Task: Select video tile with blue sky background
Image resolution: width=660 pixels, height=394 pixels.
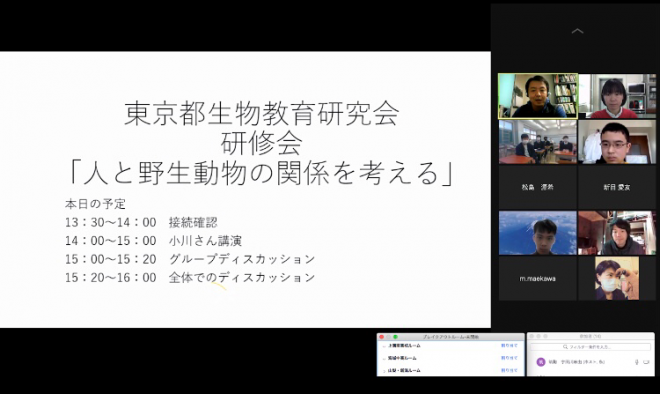Action: 538,233
